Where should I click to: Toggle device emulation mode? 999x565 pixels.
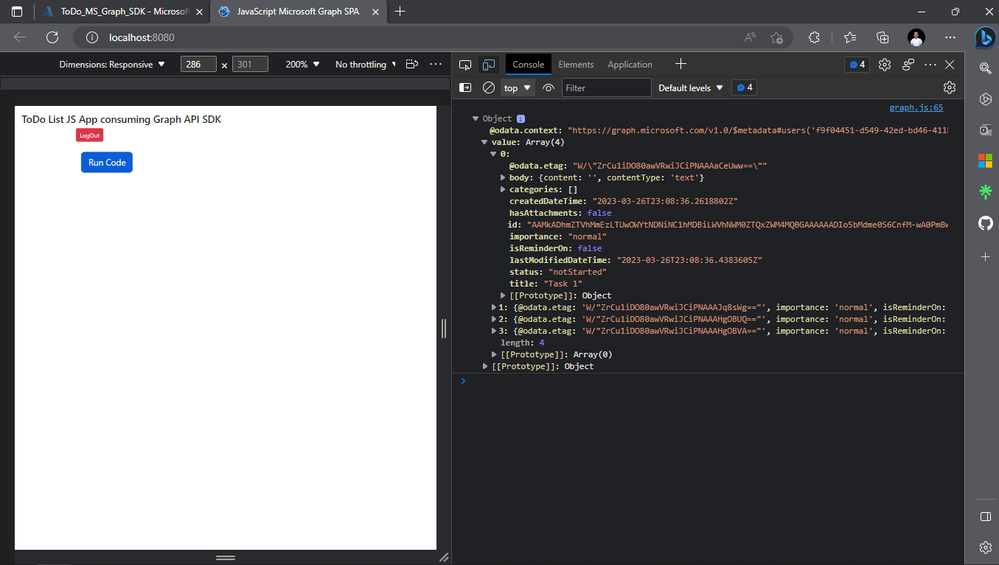[489, 64]
